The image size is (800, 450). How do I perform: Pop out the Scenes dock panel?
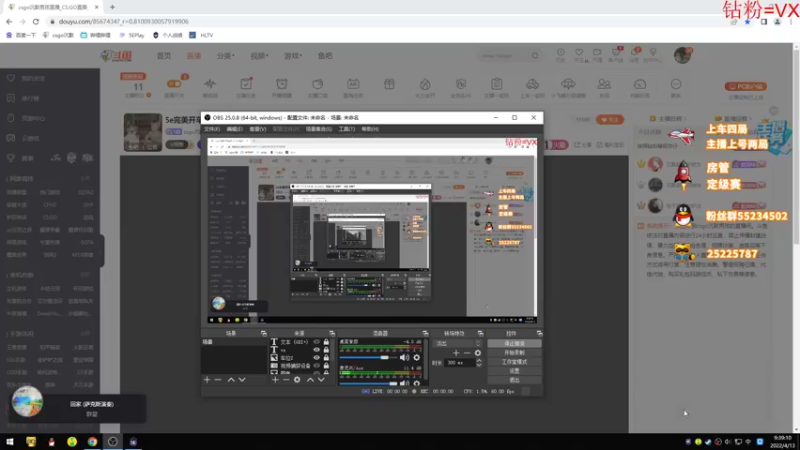coord(264,333)
